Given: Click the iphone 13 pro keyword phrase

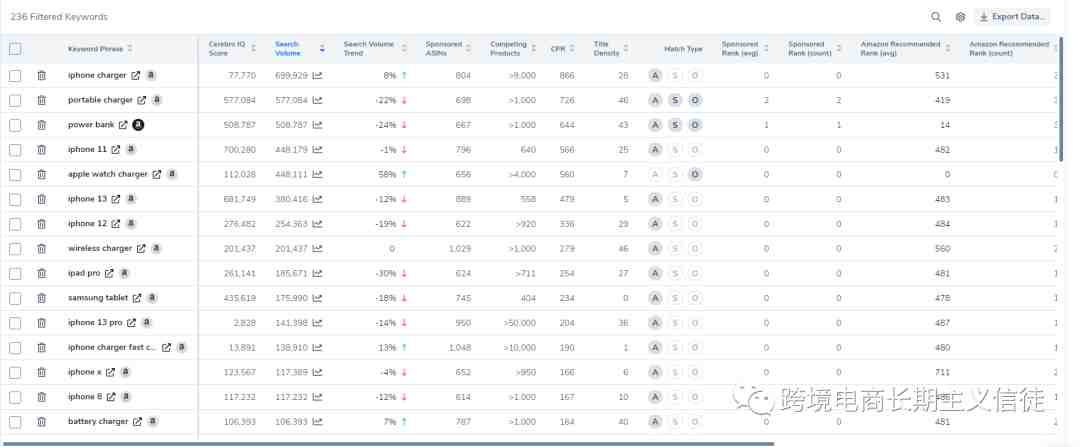Looking at the screenshot, I should [x=95, y=323].
